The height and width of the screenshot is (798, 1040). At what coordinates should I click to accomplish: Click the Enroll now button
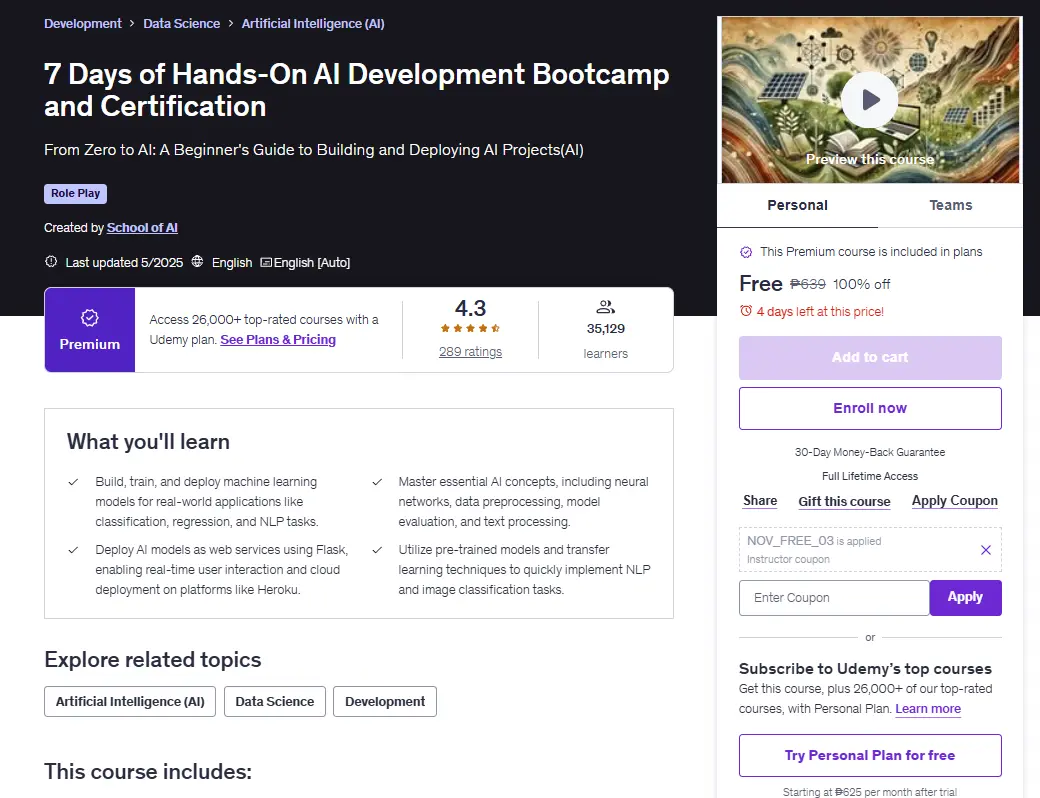(870, 408)
